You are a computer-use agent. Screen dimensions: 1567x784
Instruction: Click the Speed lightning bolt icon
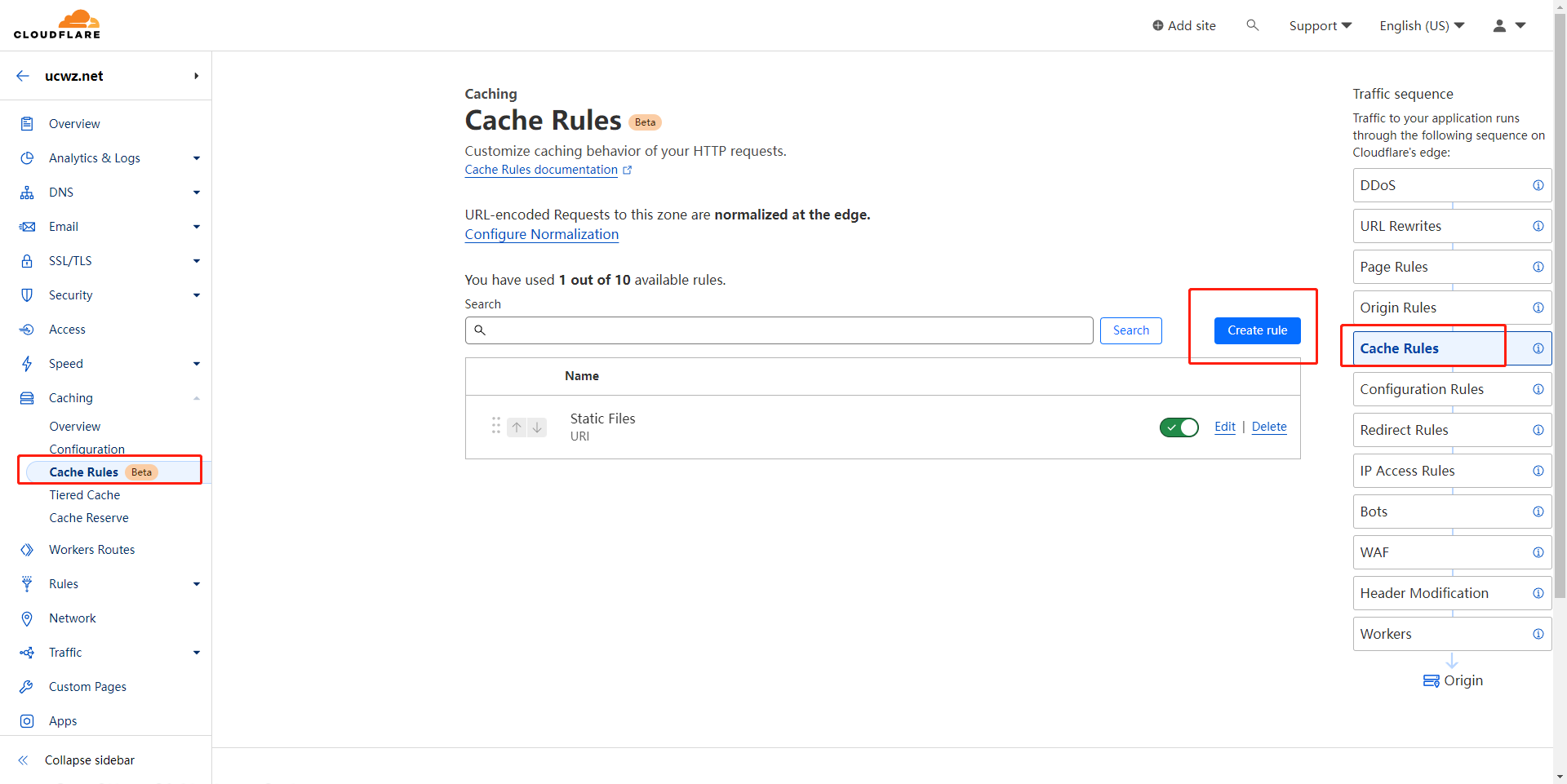coord(27,364)
